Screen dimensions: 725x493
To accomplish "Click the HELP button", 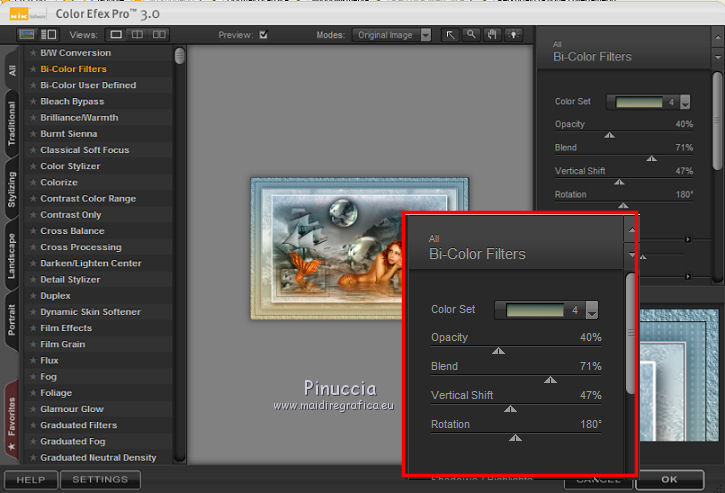I will pyautogui.click(x=31, y=480).
